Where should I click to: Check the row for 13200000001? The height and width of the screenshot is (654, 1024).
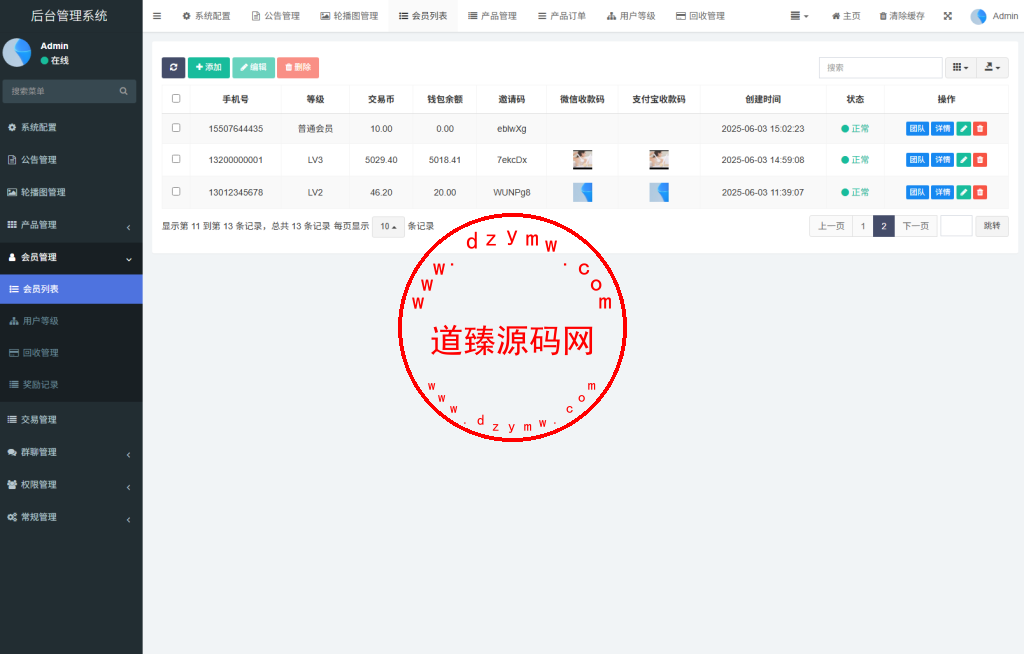(176, 159)
